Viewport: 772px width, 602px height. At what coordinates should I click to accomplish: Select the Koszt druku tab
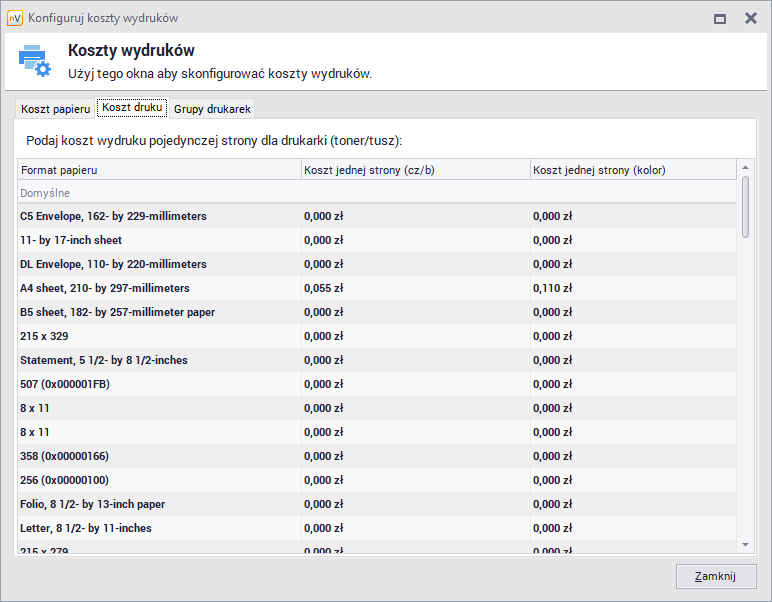pos(132,108)
